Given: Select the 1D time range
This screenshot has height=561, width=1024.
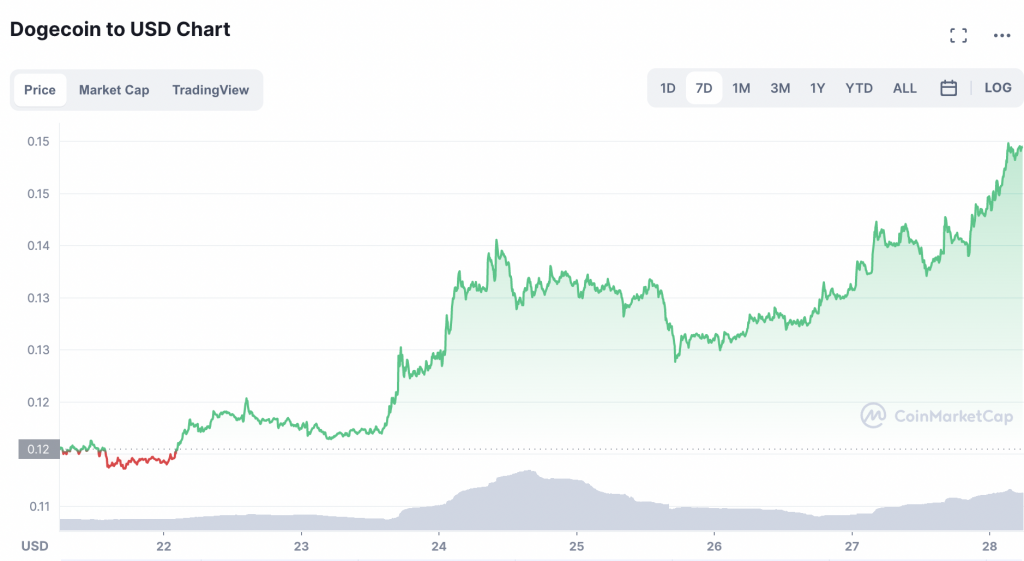Looking at the screenshot, I should (x=668, y=88).
